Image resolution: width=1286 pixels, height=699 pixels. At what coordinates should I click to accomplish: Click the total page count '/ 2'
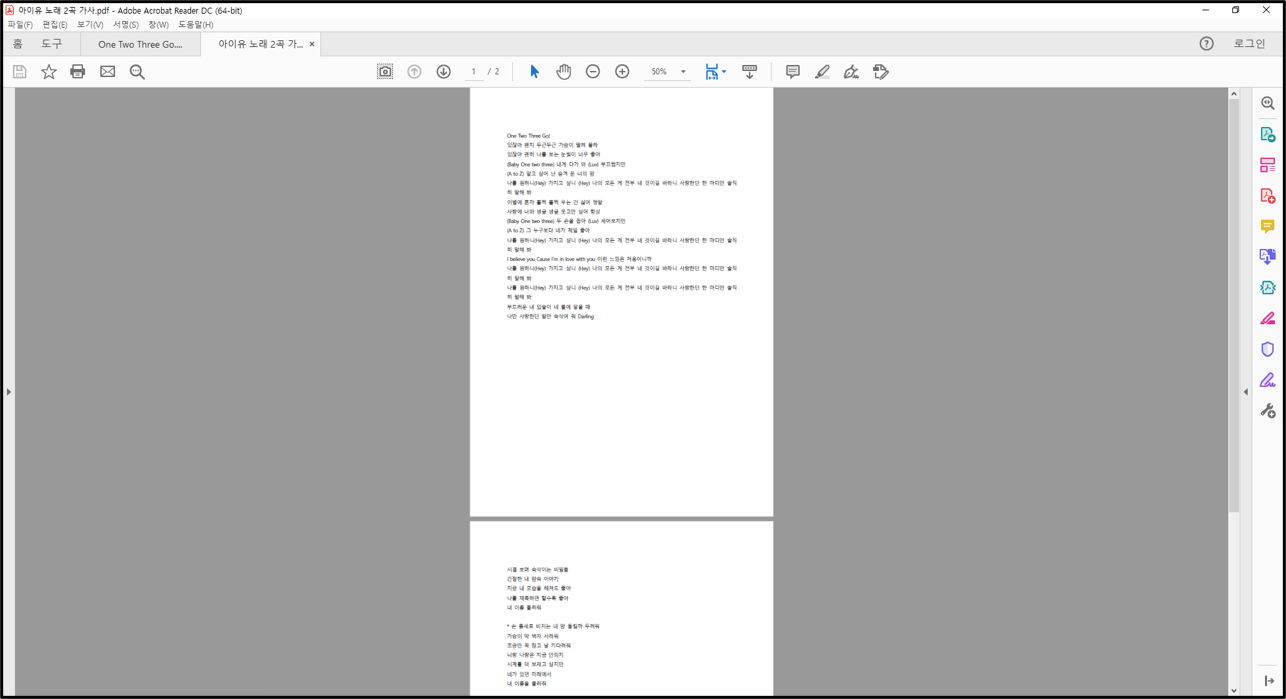pos(494,72)
